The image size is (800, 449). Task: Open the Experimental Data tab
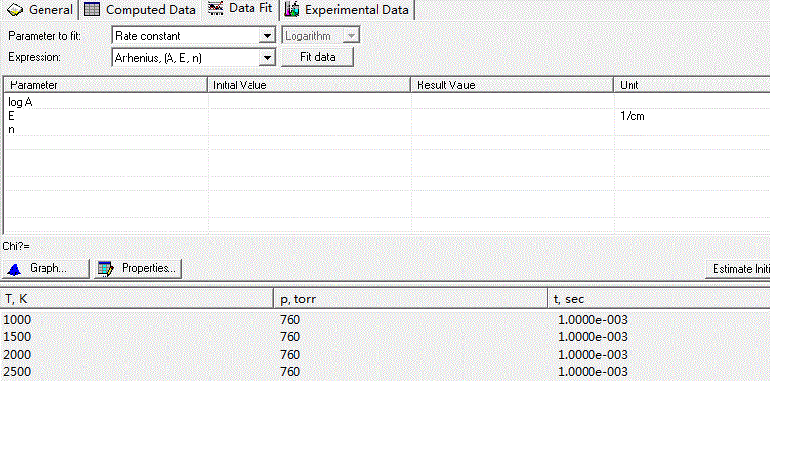(x=347, y=10)
